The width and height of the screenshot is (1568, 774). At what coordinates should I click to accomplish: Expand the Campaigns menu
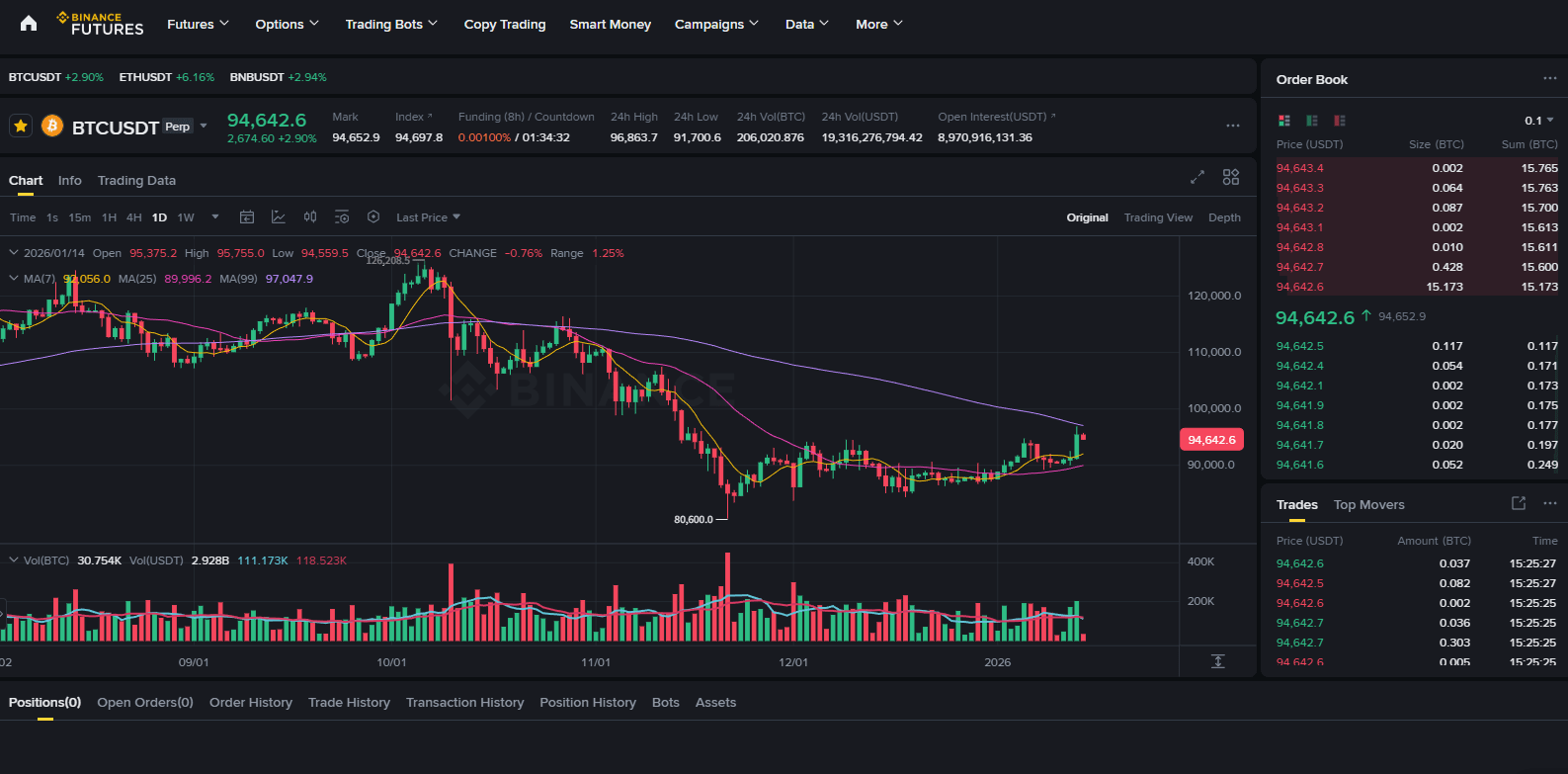(716, 24)
